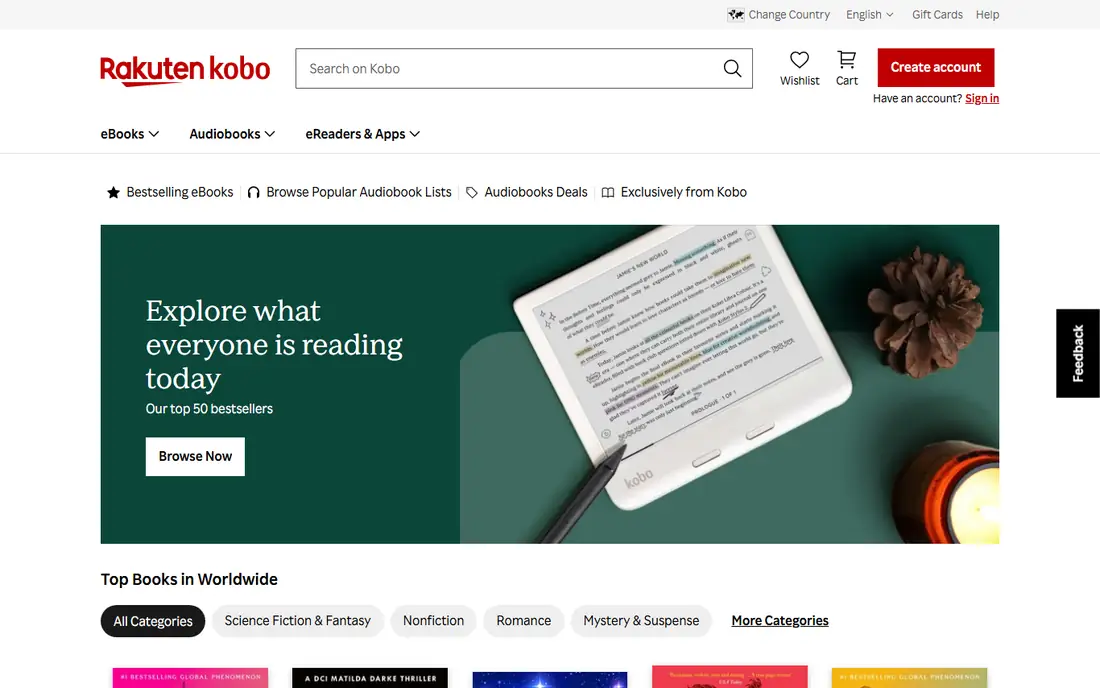Click the "Top Books in Worldwide" heading

click(x=189, y=579)
